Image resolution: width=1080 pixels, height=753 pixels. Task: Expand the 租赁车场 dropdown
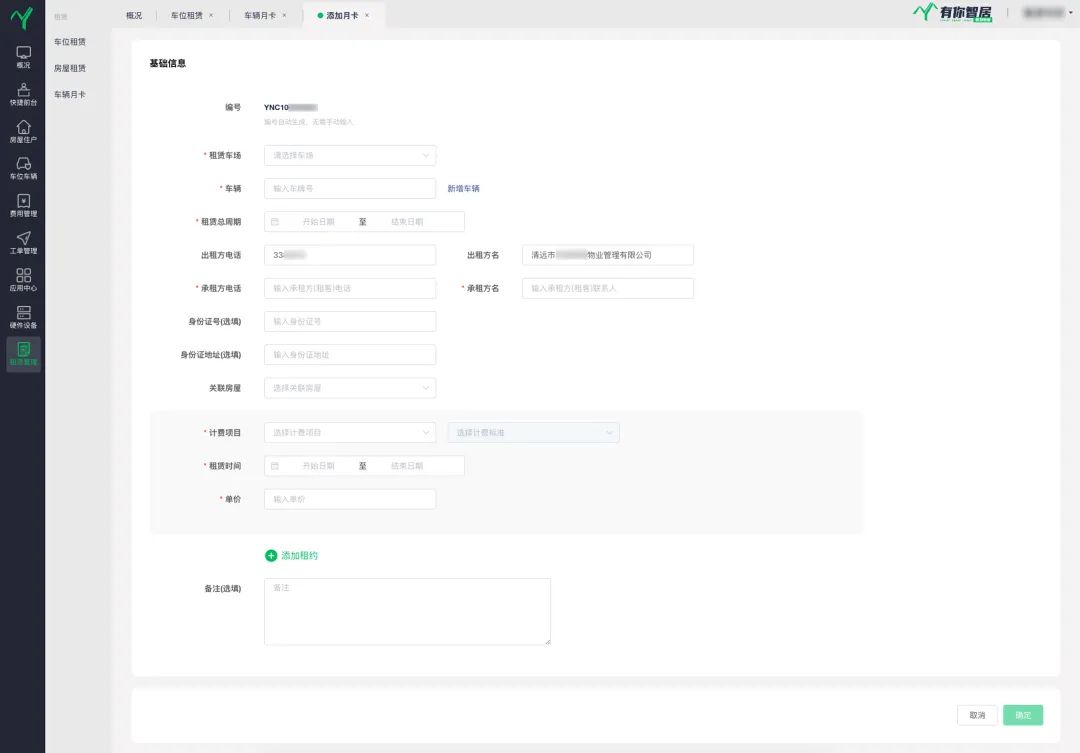click(x=349, y=155)
